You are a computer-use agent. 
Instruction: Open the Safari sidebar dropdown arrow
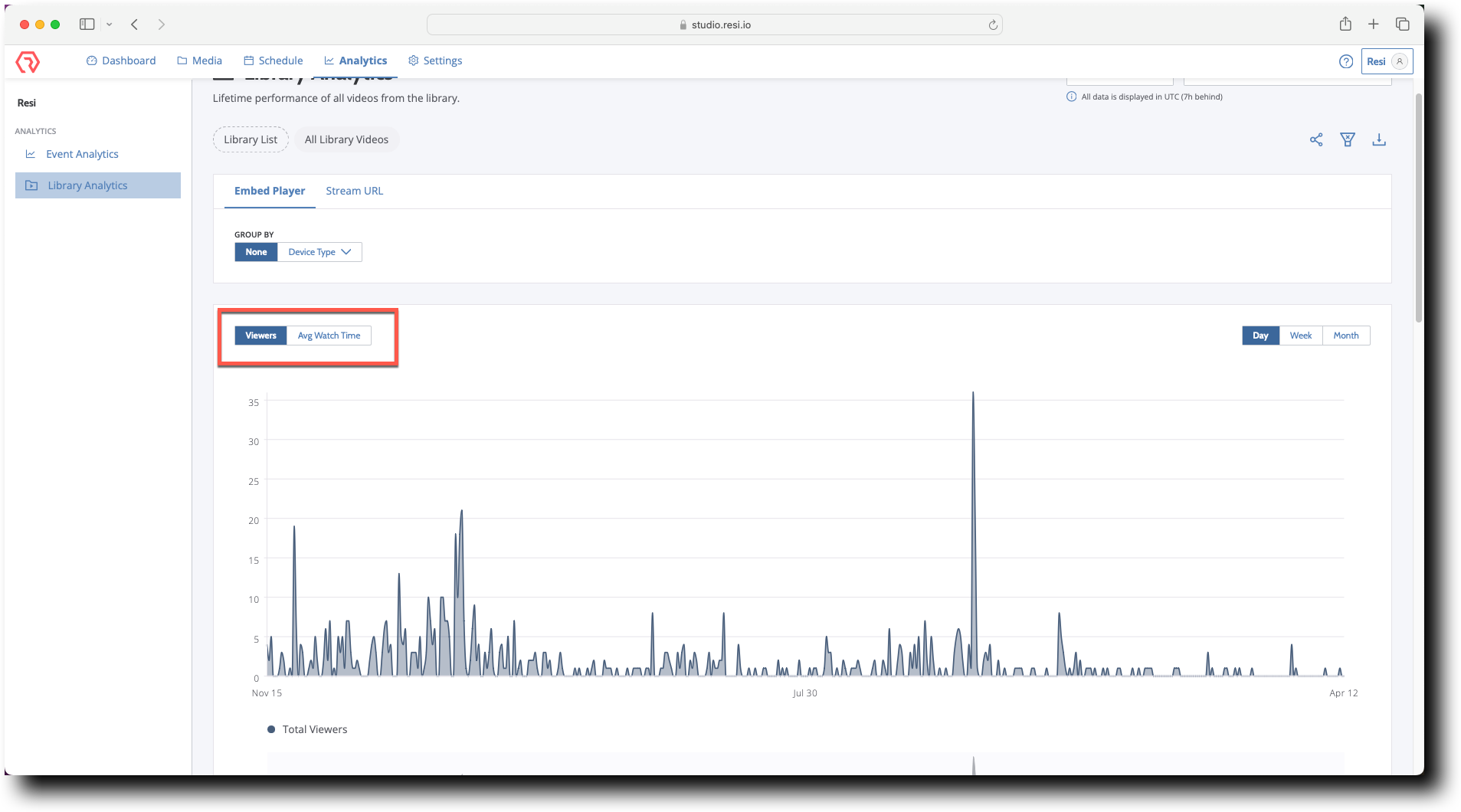tap(110, 24)
